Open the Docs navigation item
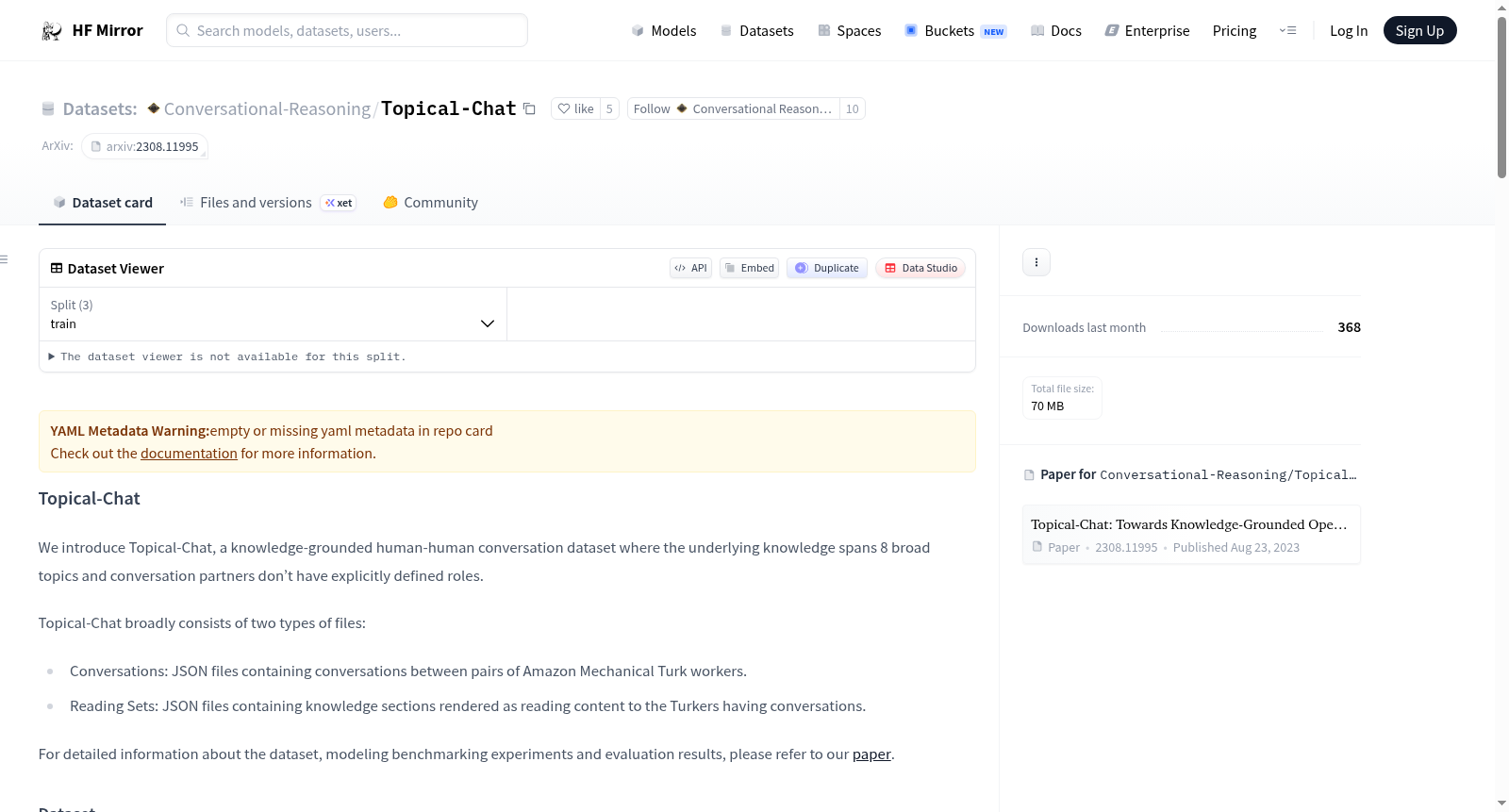 (x=1056, y=31)
